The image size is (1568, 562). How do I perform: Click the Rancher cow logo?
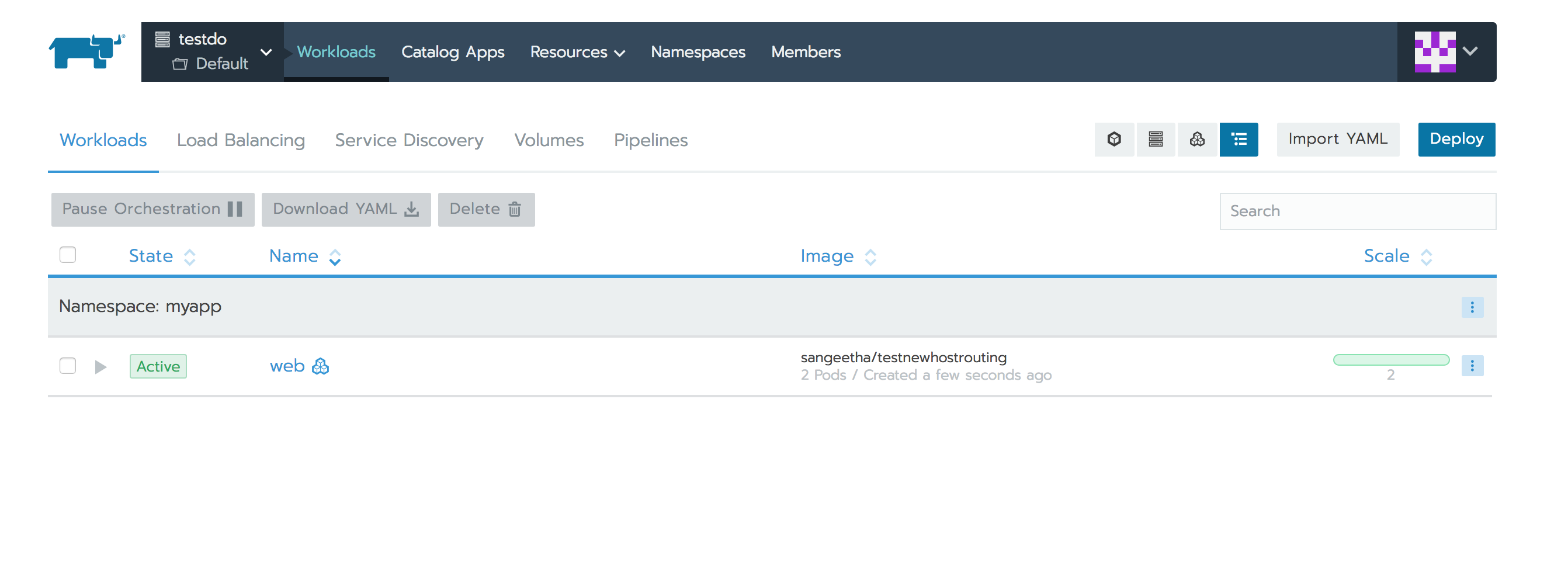[87, 52]
